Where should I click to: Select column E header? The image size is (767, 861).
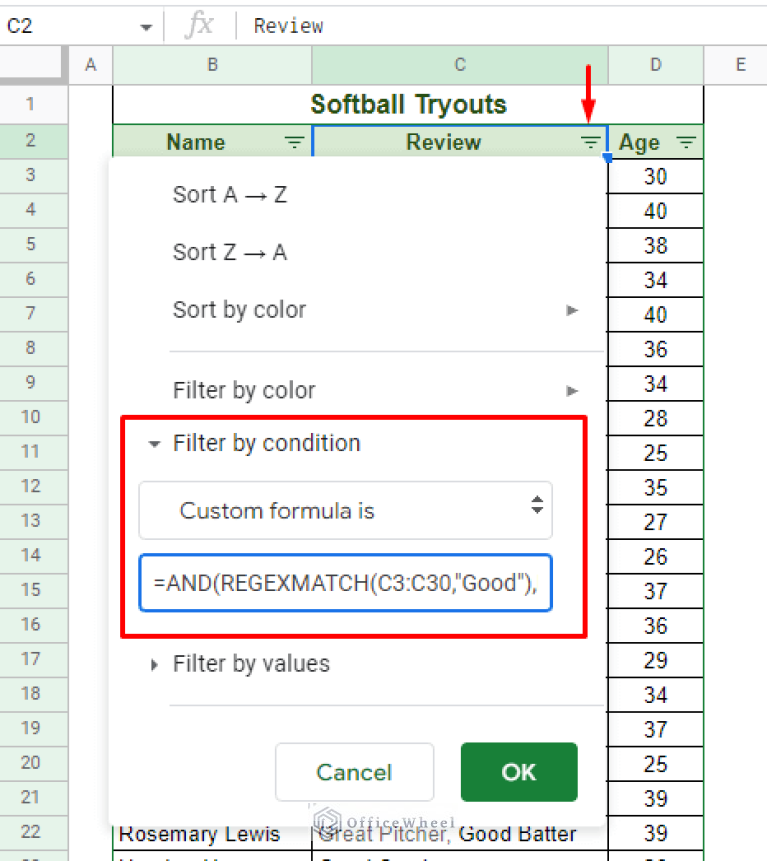[740, 65]
